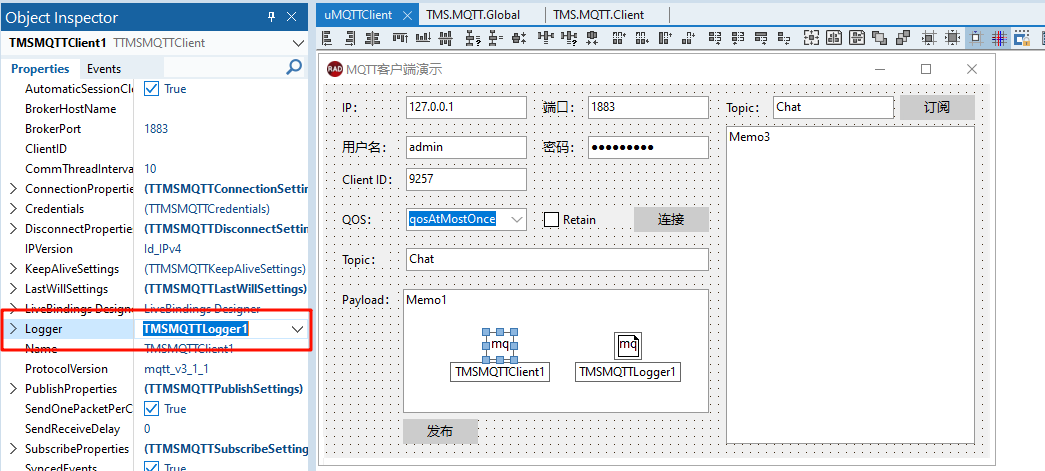The image size is (1045, 471).
Task: Click the Object Inspector search magnifier icon
Action: pos(294,67)
